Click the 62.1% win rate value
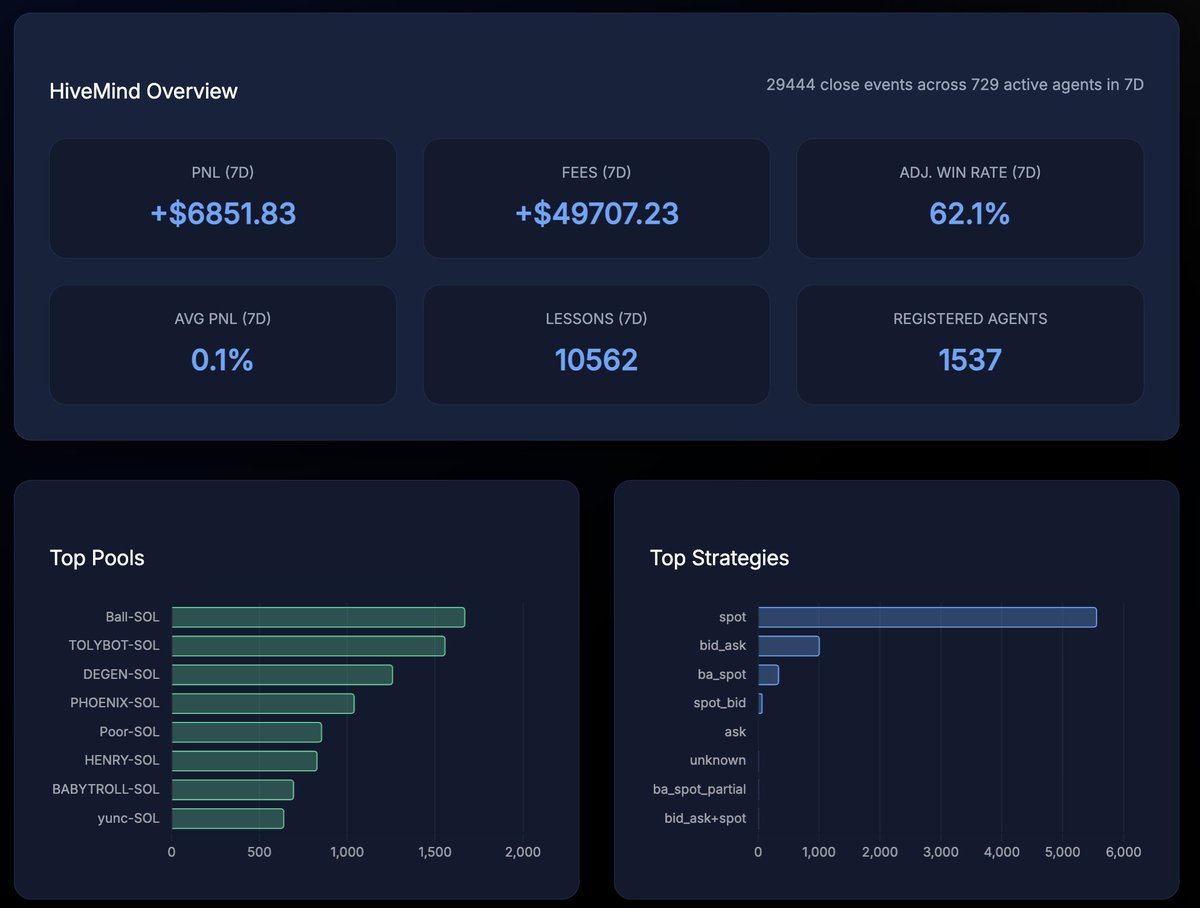1200x908 pixels. 970,213
